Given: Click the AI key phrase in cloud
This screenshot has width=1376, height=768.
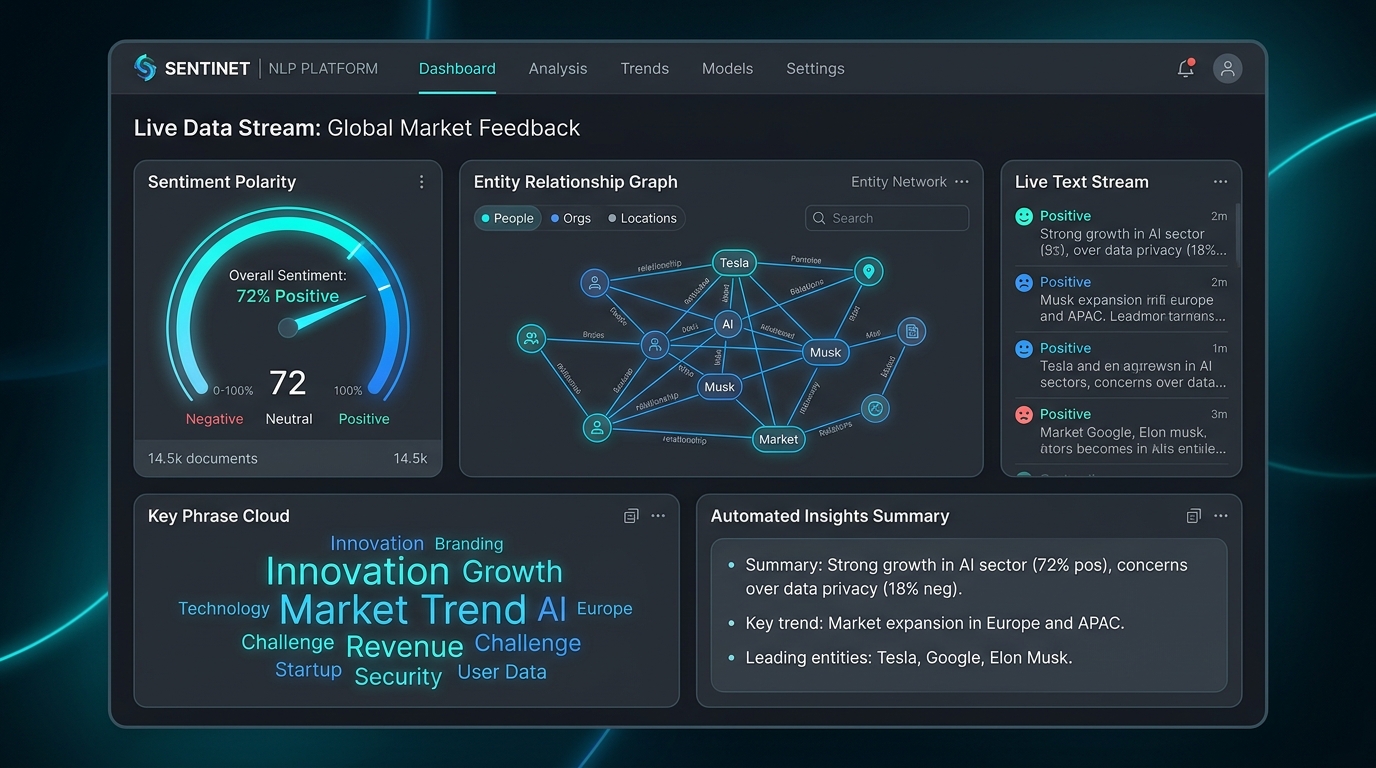Looking at the screenshot, I should (x=552, y=609).
